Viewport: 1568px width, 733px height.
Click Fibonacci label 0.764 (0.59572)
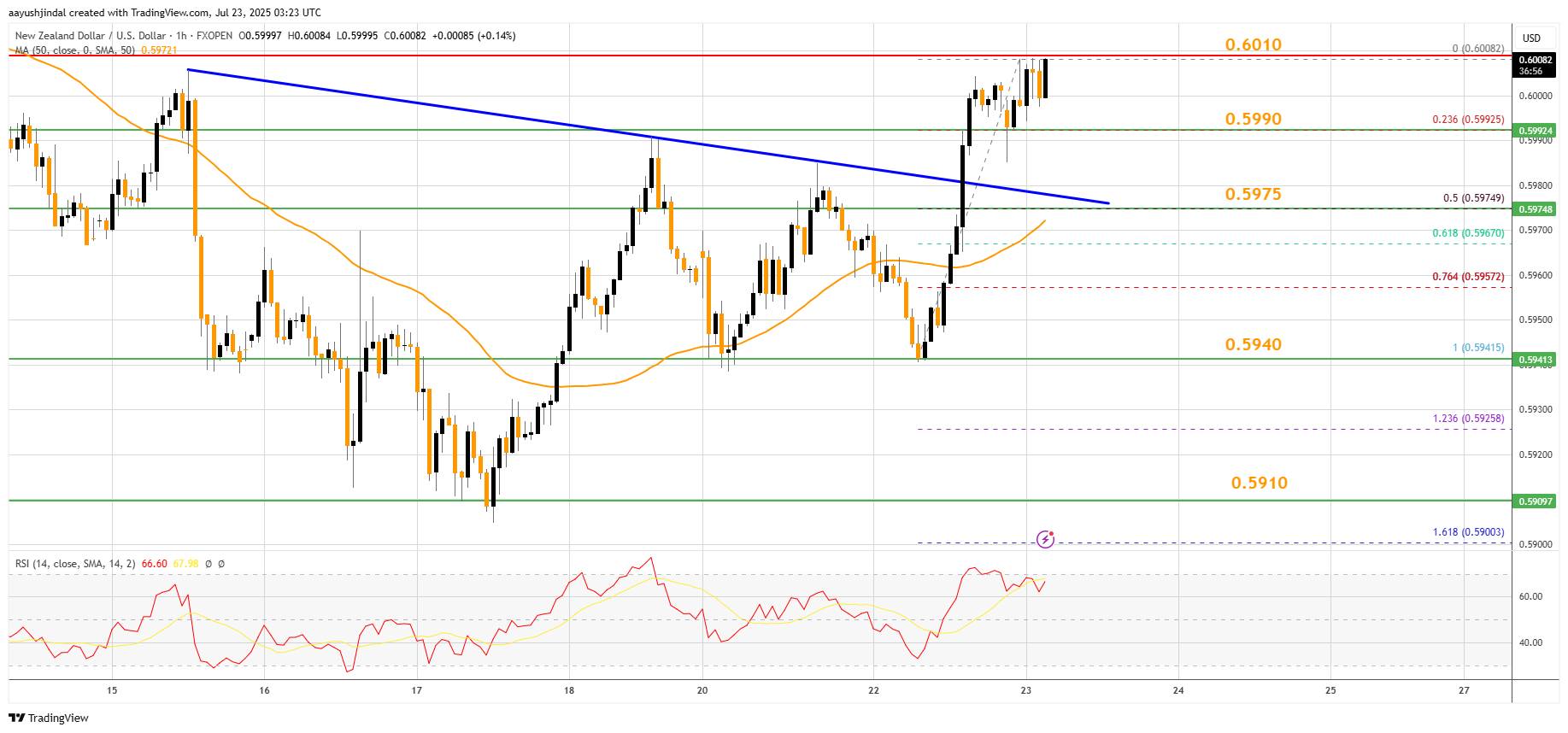pyautogui.click(x=1468, y=277)
